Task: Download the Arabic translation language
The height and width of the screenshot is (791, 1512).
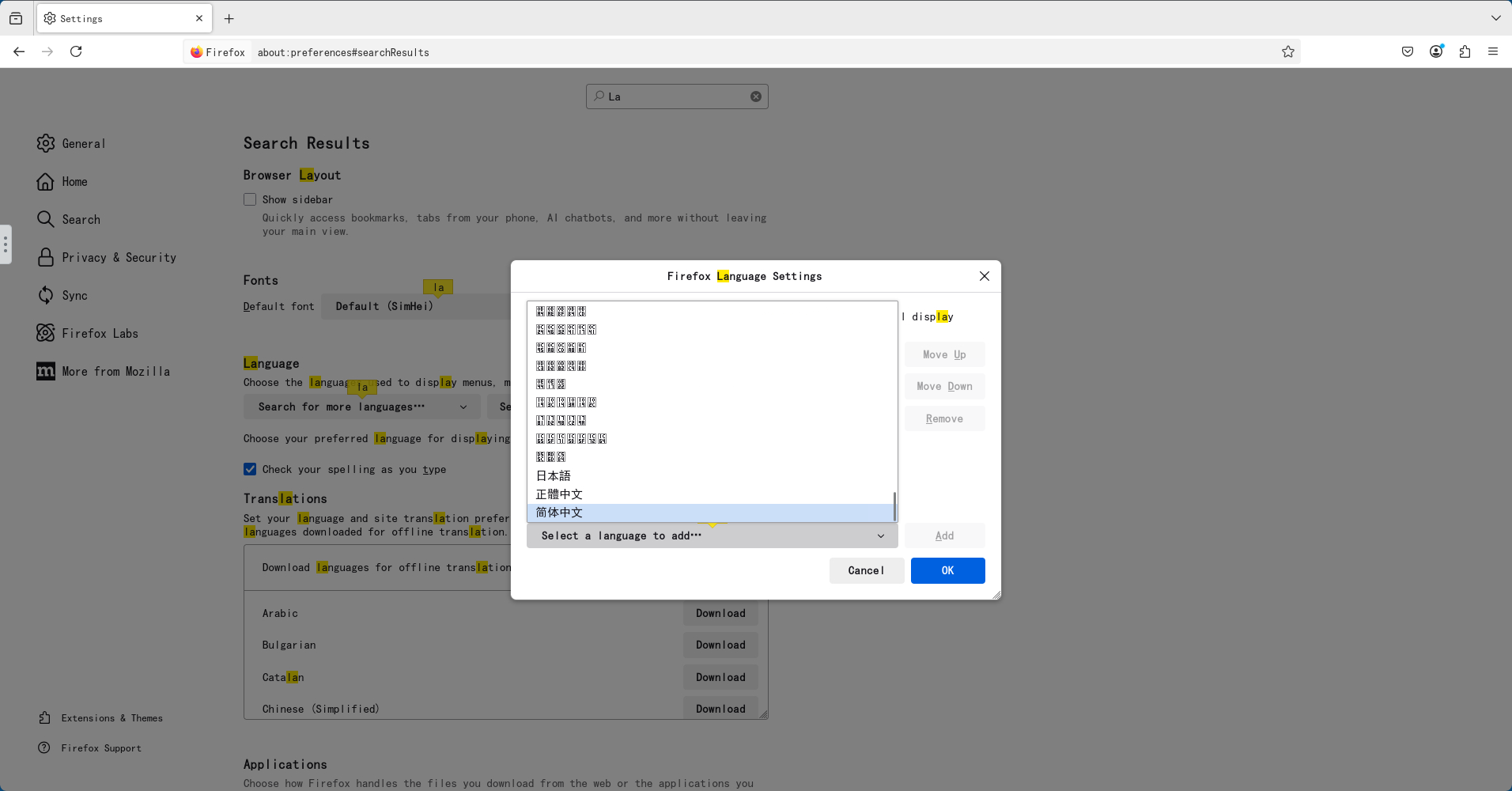Action: click(720, 613)
